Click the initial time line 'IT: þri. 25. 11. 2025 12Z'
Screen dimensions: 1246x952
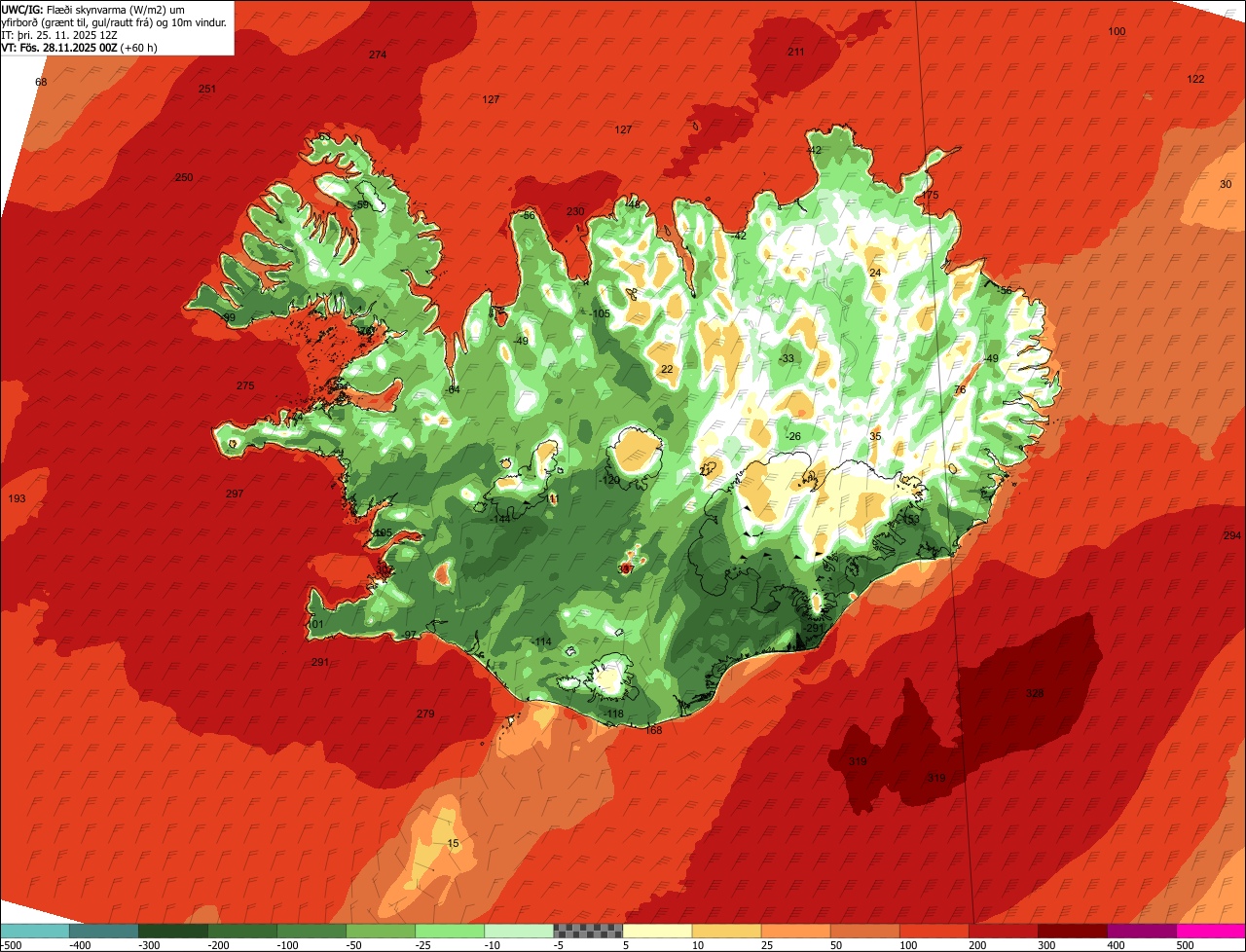[x=60, y=34]
